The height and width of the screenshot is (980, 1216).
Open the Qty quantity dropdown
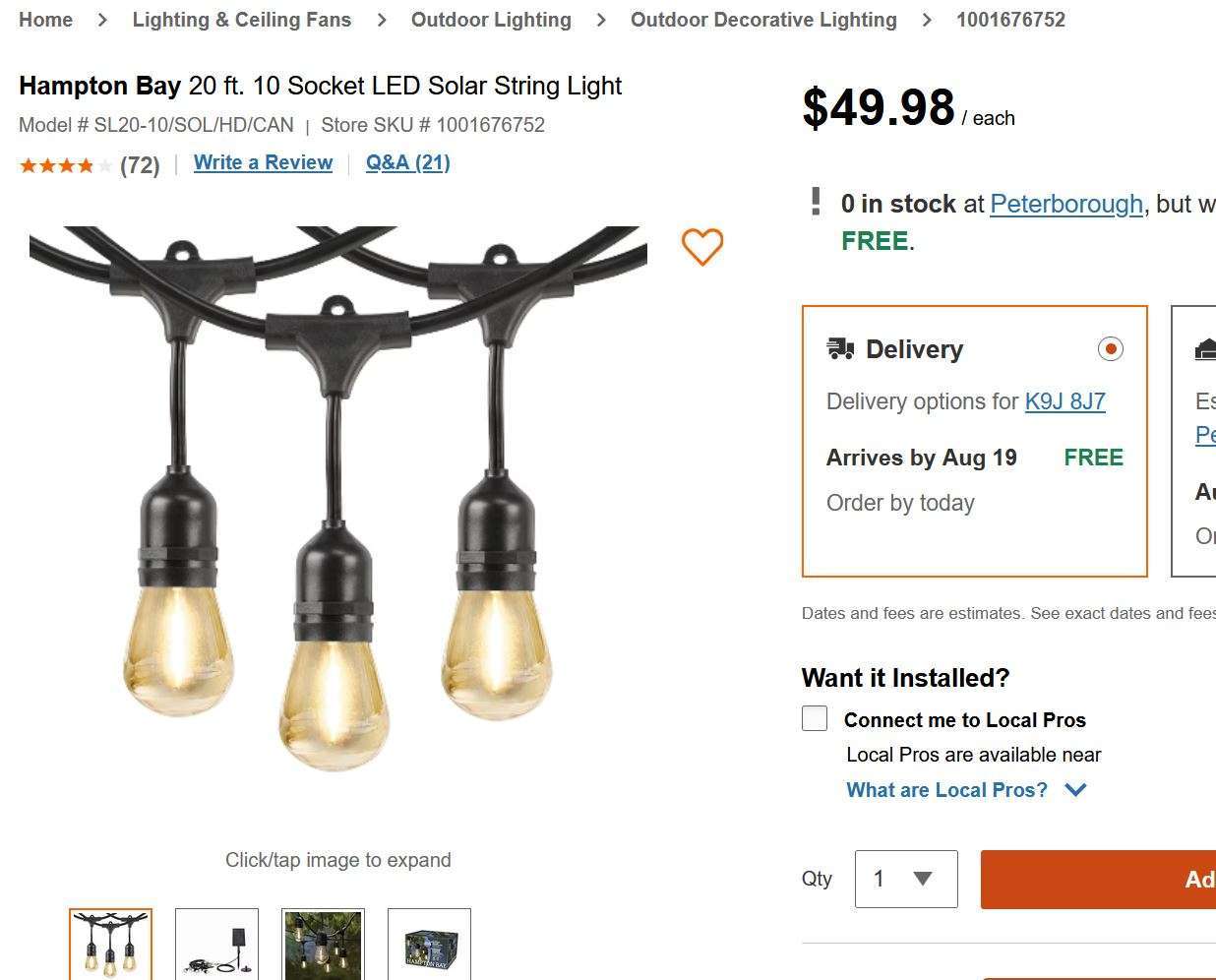[906, 879]
